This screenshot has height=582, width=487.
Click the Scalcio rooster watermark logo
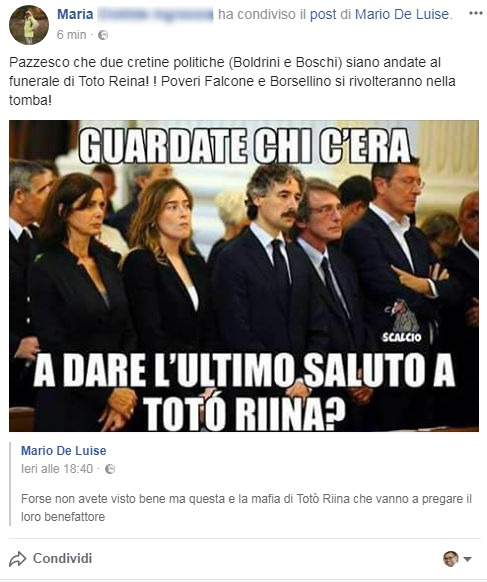(402, 321)
